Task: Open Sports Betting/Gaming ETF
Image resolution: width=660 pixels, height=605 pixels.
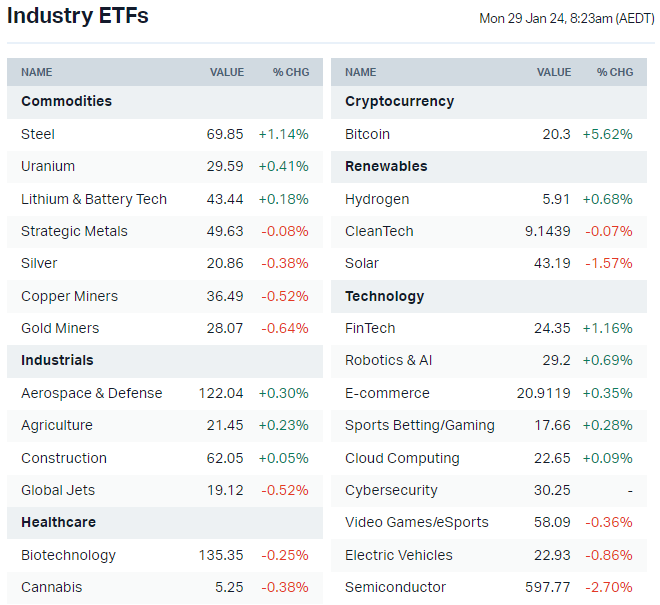Action: [420, 425]
